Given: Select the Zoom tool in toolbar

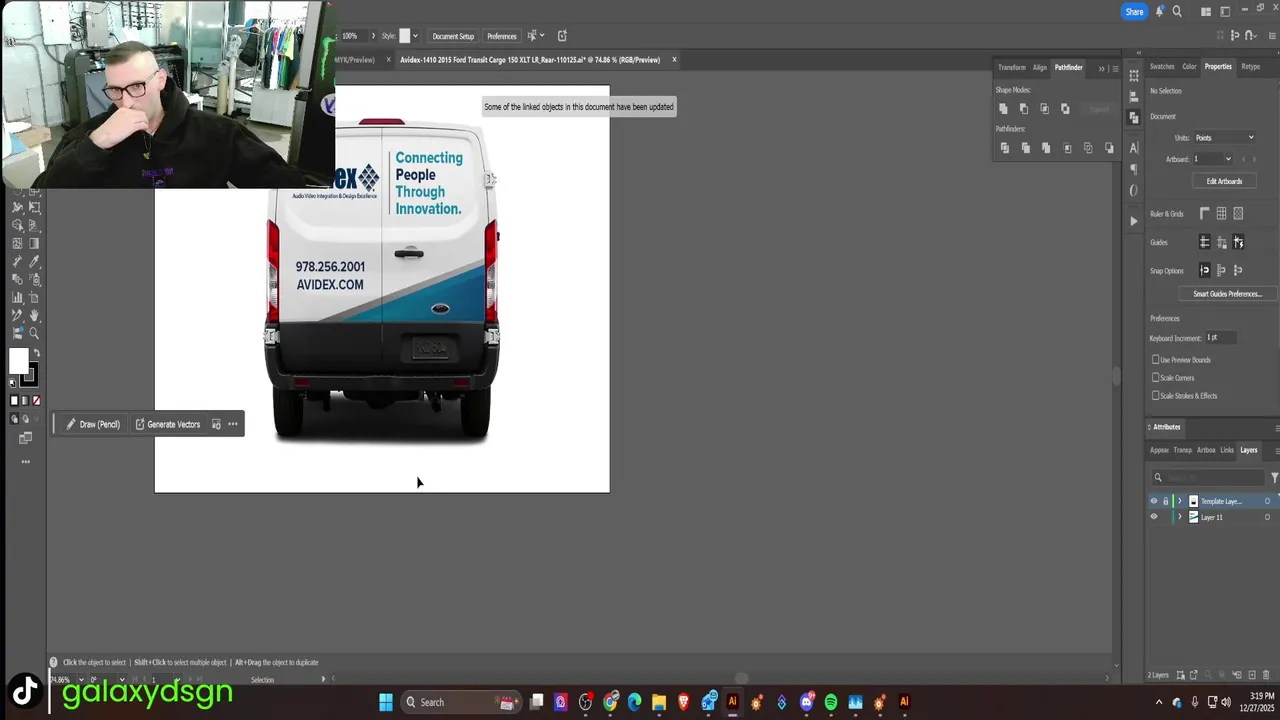Looking at the screenshot, I should [35, 333].
